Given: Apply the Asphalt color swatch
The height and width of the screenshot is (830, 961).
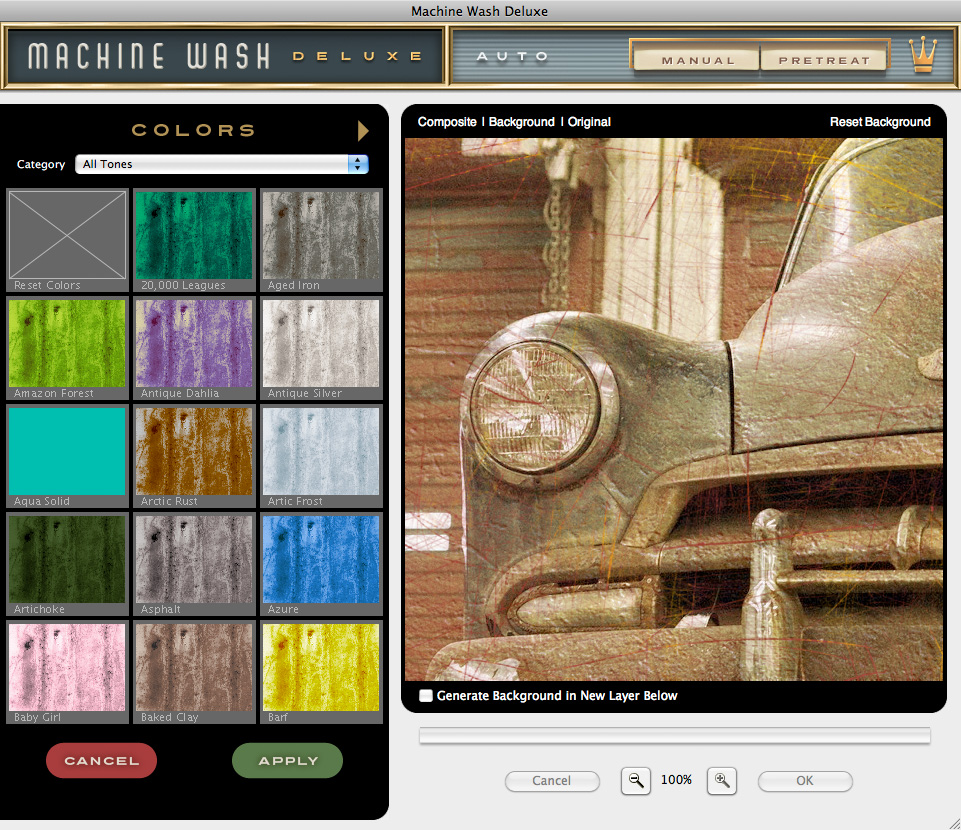Looking at the screenshot, I should (194, 563).
